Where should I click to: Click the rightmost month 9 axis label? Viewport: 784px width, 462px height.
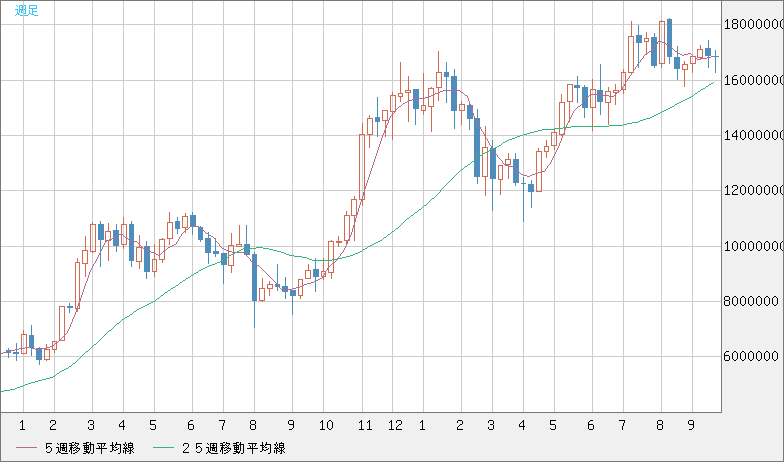tap(689, 424)
